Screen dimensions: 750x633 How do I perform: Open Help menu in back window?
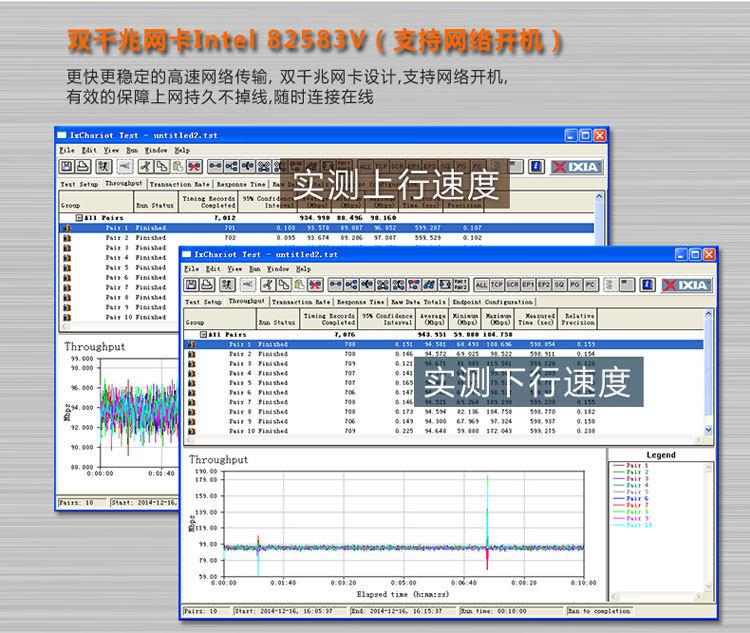pos(182,150)
